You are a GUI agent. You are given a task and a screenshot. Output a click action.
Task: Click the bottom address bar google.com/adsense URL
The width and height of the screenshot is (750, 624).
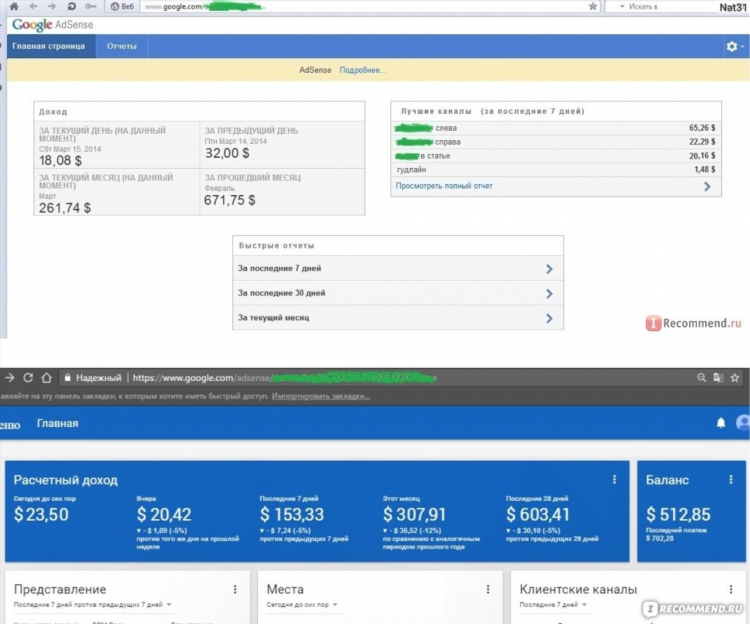click(x=285, y=378)
